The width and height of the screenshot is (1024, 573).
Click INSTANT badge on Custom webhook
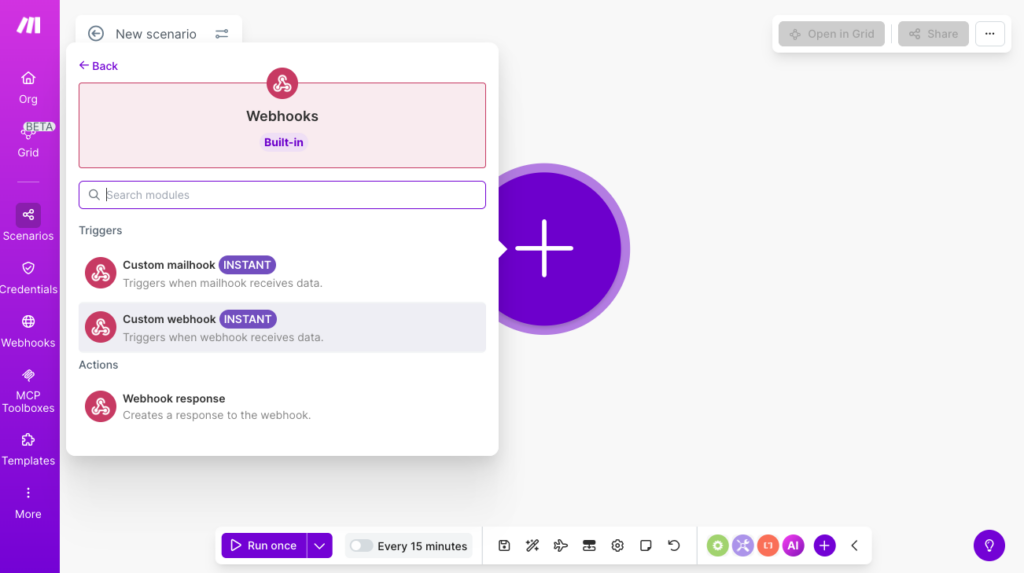[248, 319]
